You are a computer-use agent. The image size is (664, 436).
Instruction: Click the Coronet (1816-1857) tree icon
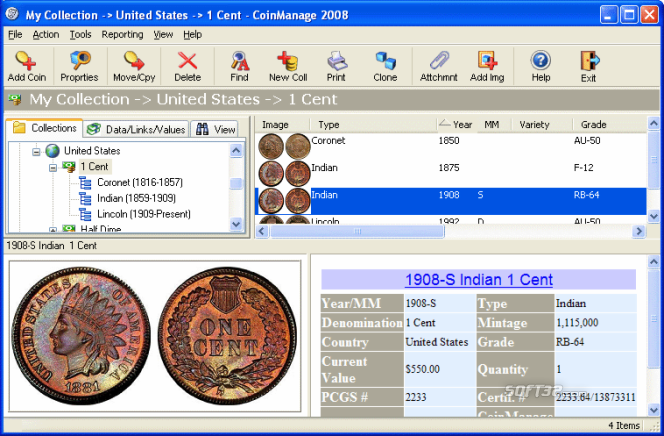coord(85,182)
